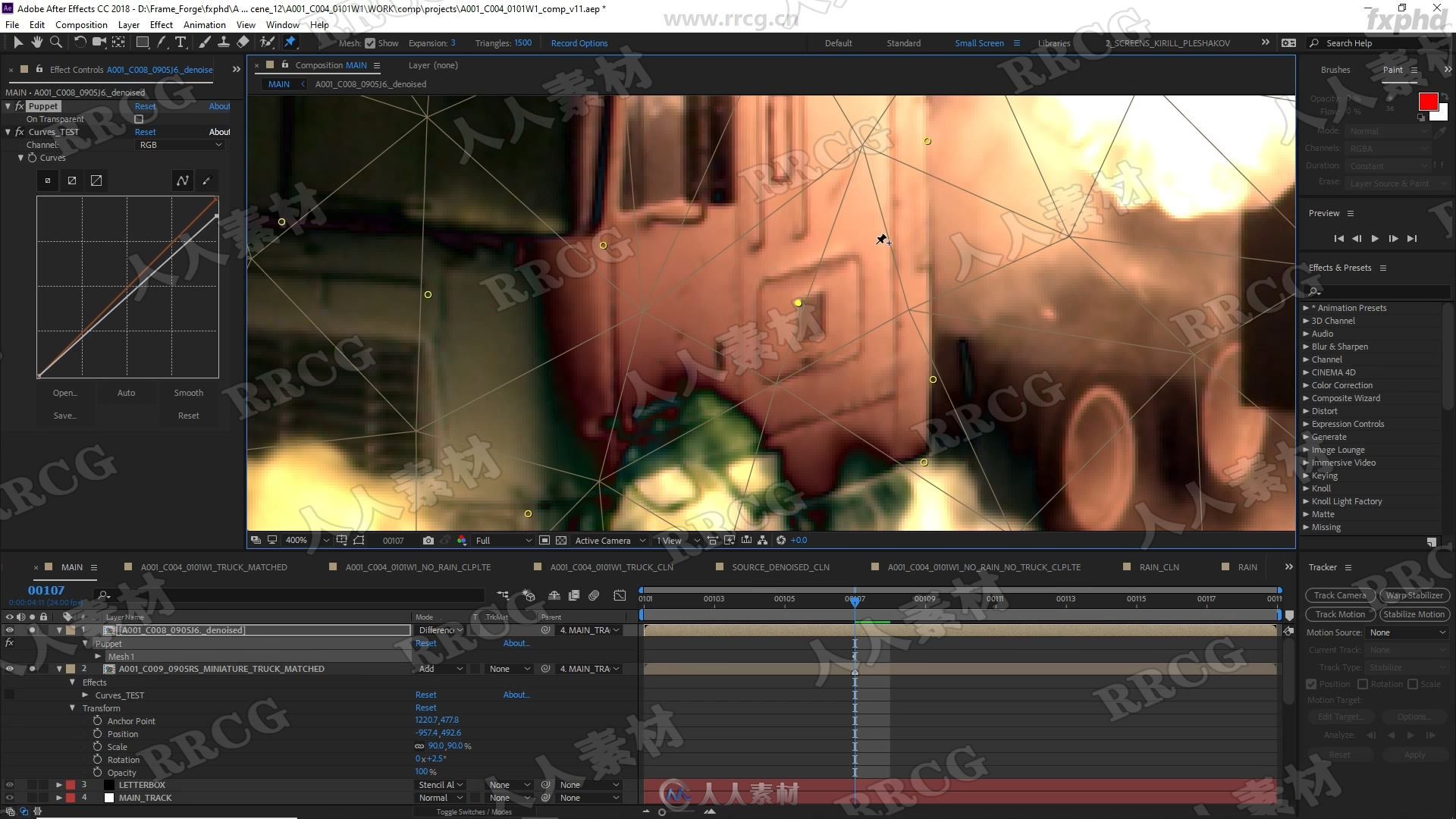Viewport: 1456px width, 819px height.
Task: Switch to the Brushes panel tab
Action: pos(1335,70)
